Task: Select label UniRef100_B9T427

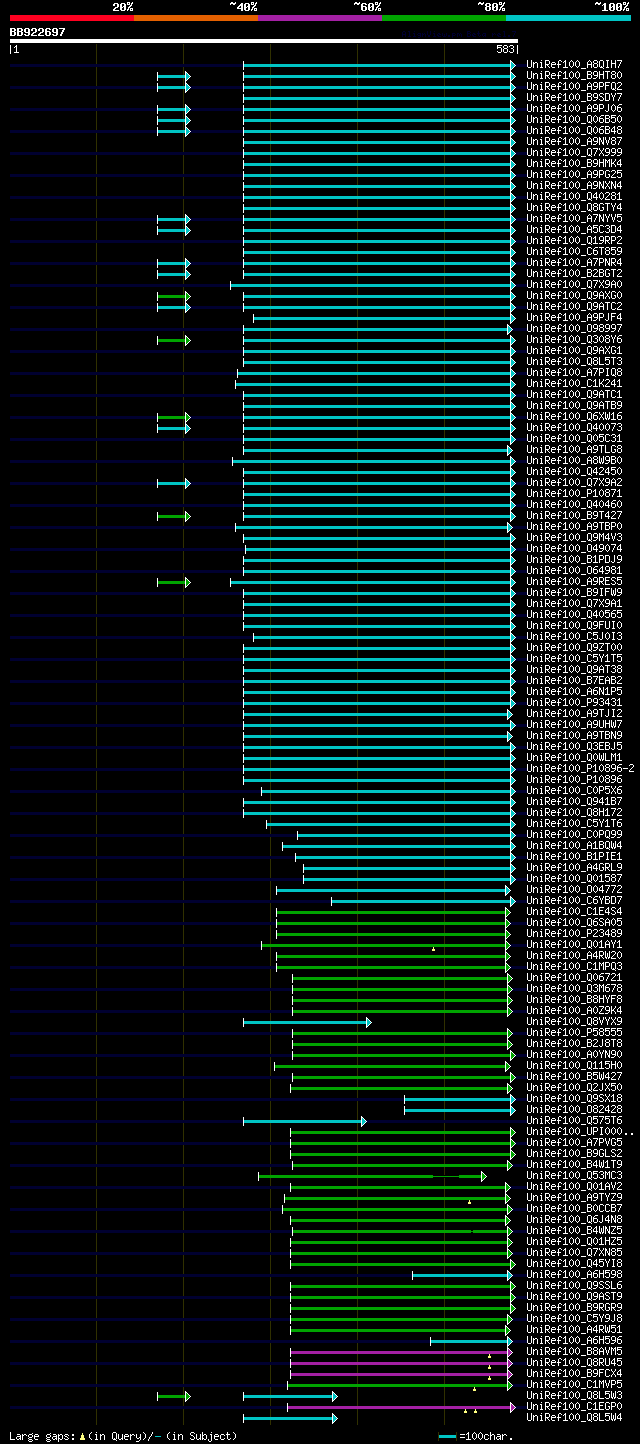Action: tap(574, 515)
